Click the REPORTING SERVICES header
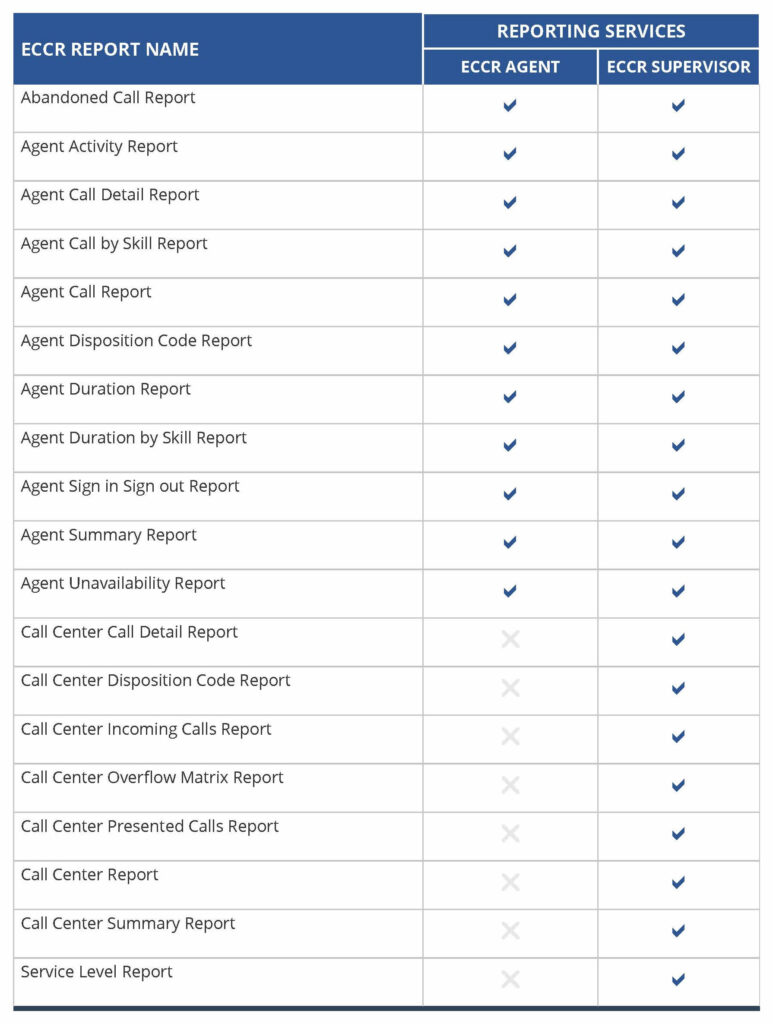The height and width of the screenshot is (1024, 773). pyautogui.click(x=591, y=31)
